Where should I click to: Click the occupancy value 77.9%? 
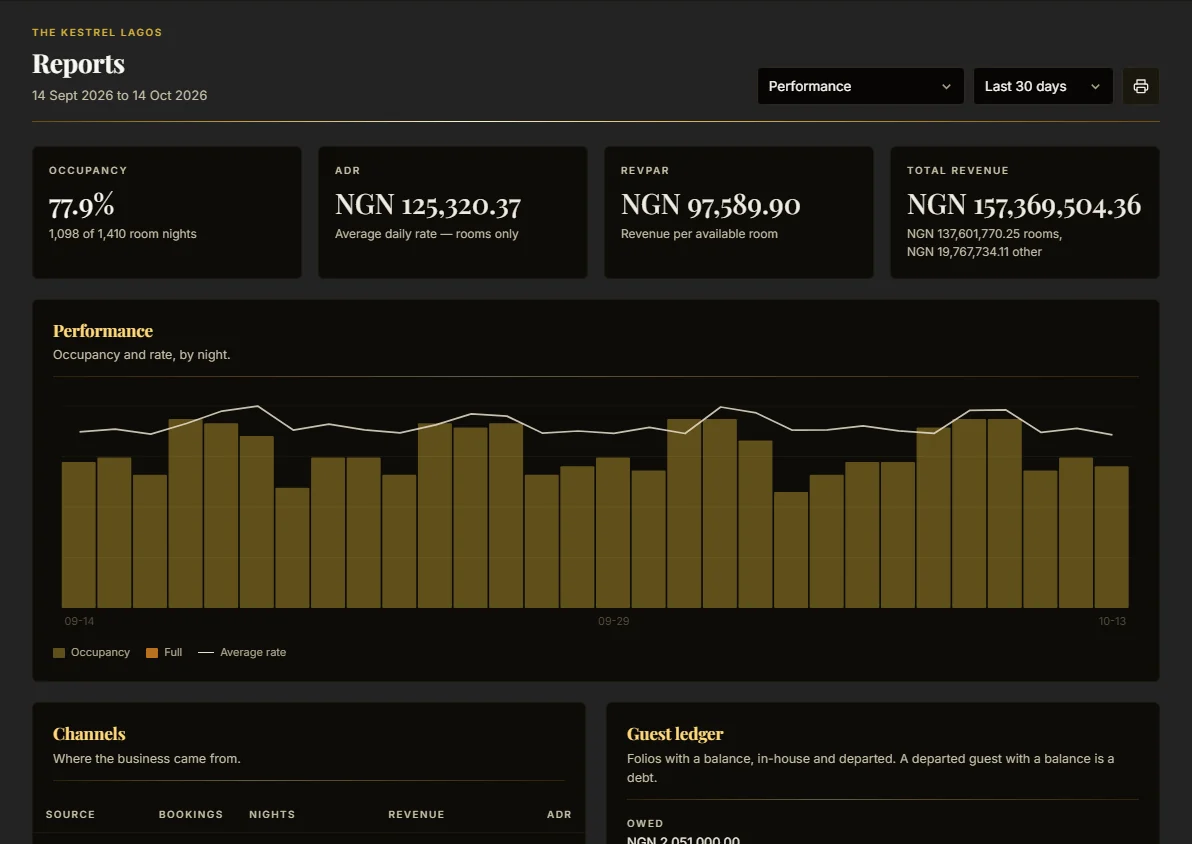coord(81,205)
